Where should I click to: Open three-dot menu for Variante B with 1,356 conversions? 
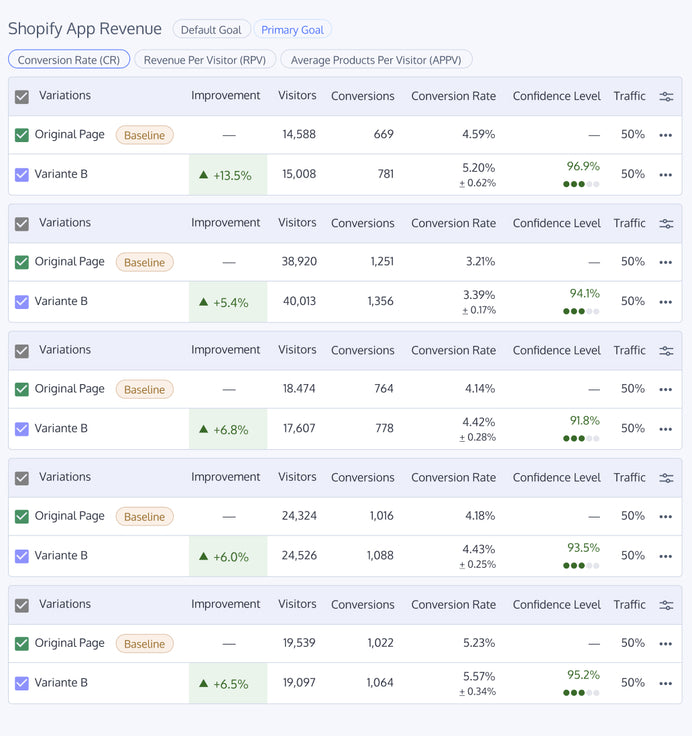point(666,302)
